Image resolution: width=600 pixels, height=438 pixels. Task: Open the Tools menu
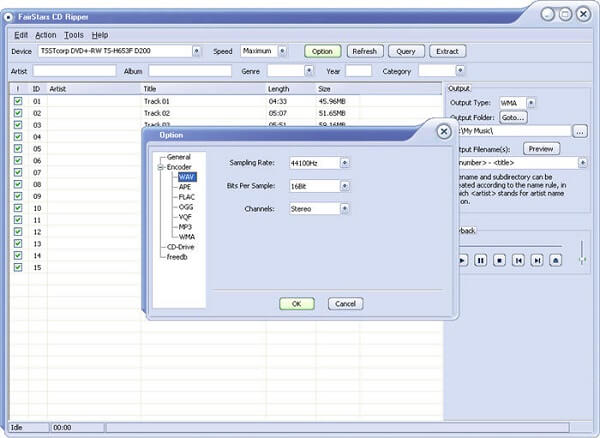click(73, 35)
